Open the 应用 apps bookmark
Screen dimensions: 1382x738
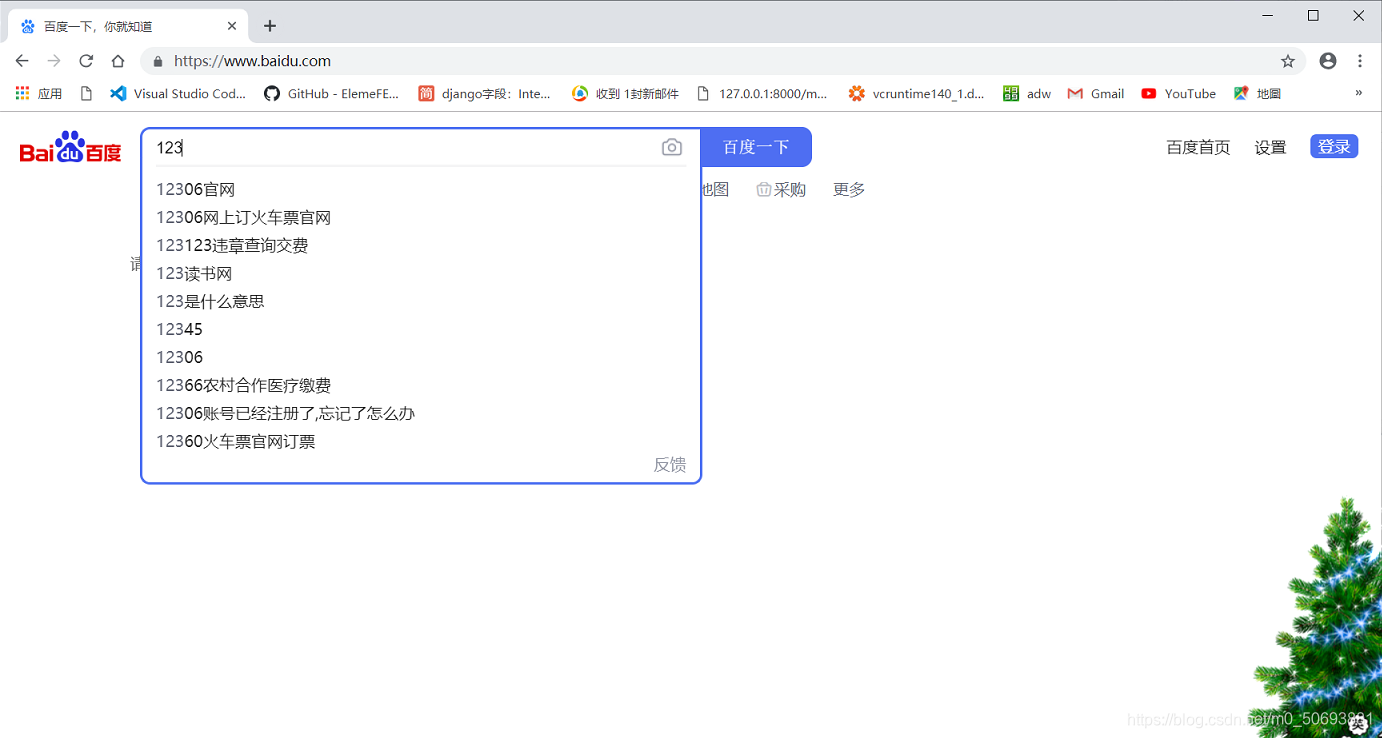click(x=39, y=93)
